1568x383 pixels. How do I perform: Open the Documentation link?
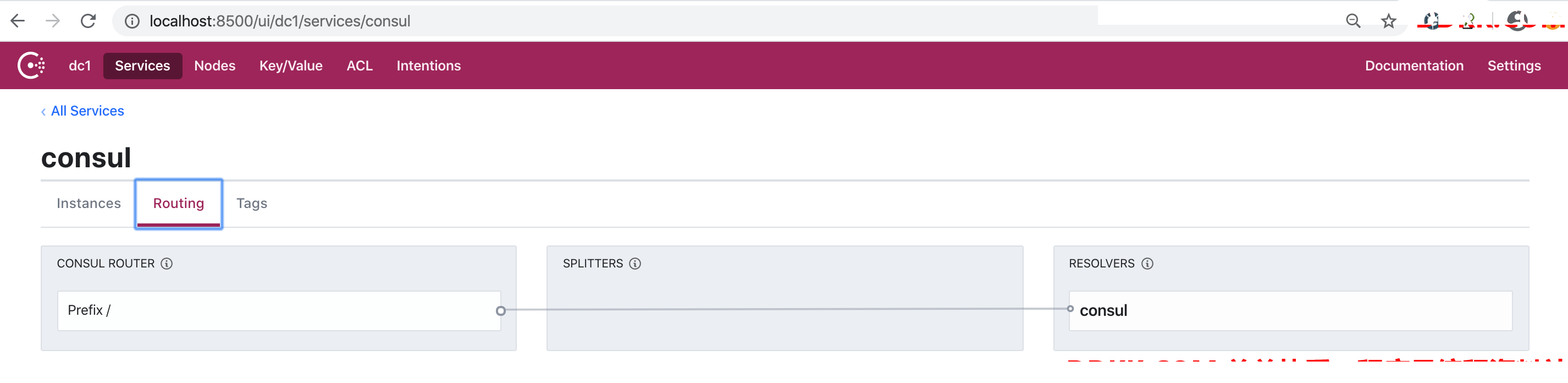coord(1414,66)
